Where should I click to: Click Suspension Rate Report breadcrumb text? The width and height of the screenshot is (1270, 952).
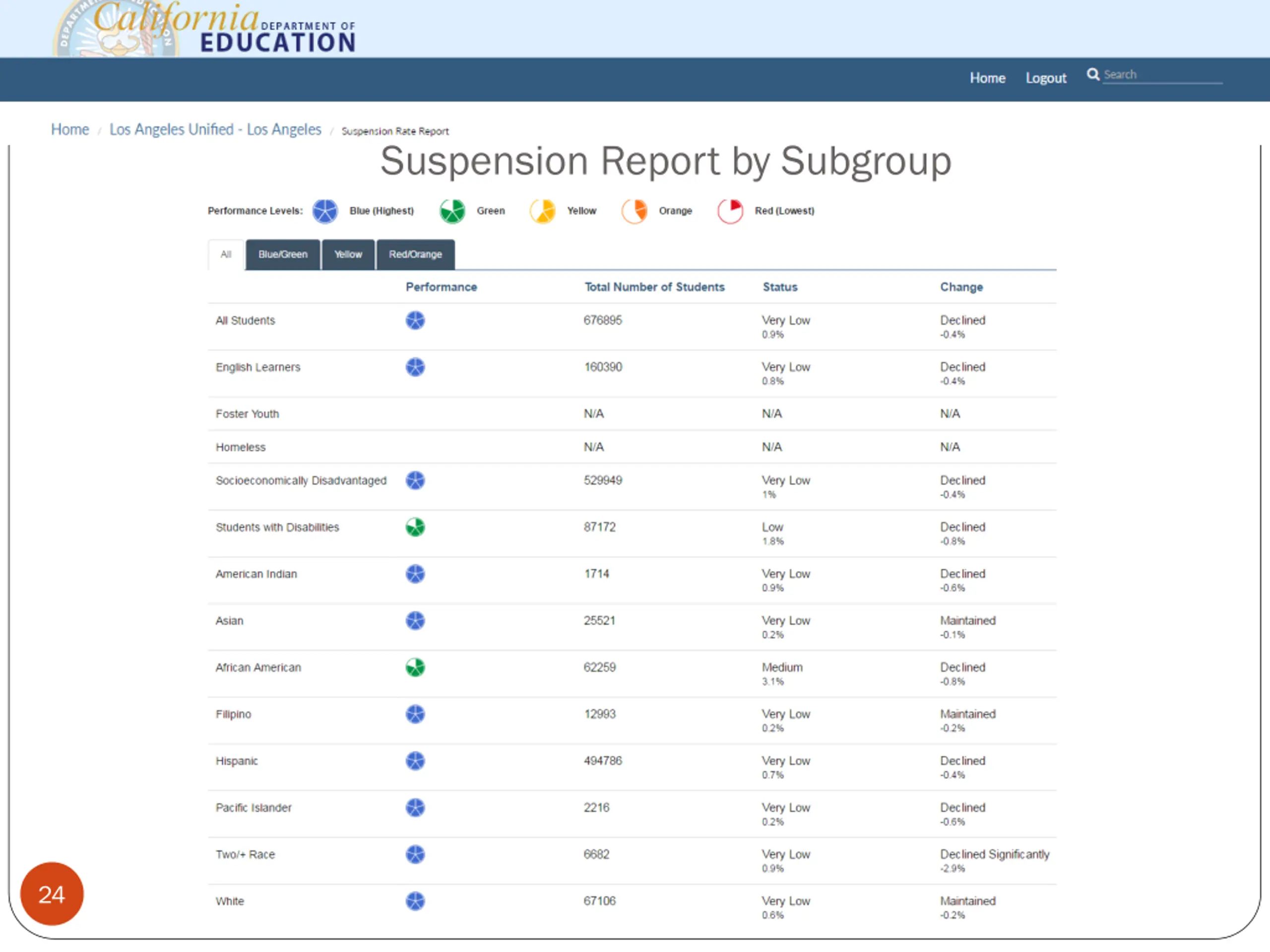395,131
